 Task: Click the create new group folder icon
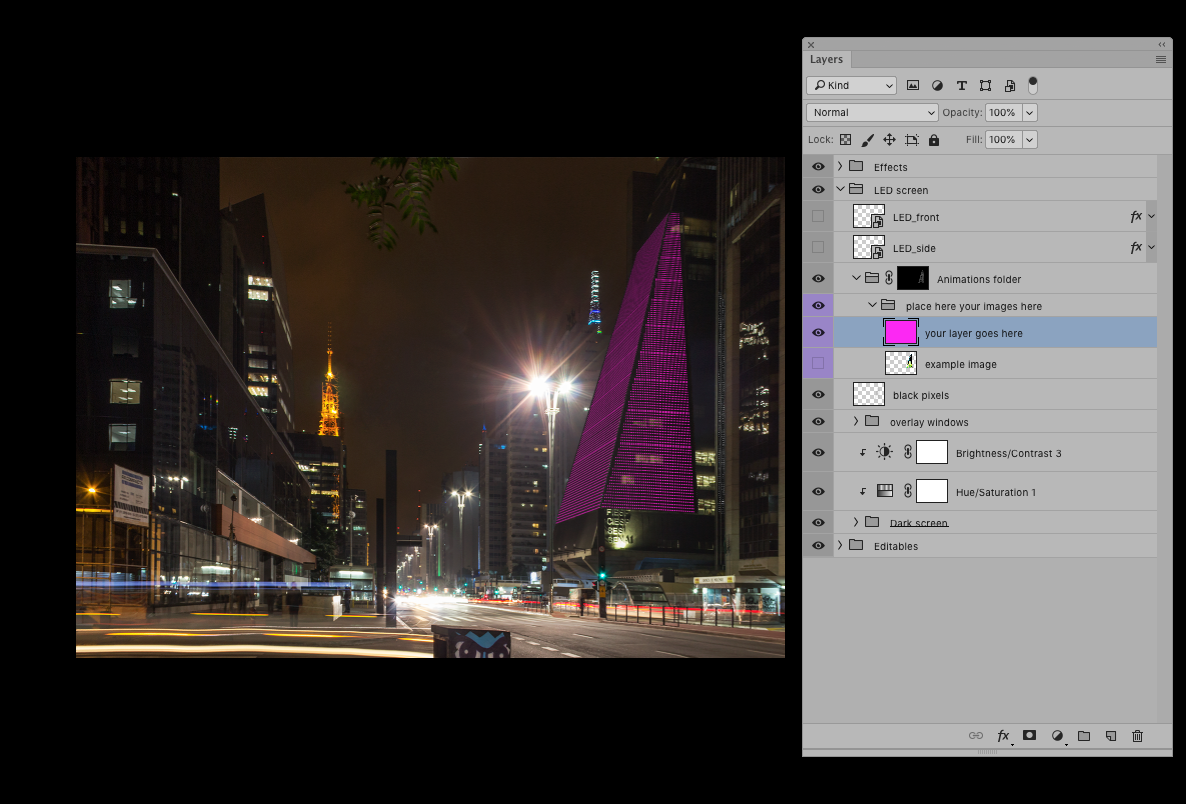pos(1083,736)
